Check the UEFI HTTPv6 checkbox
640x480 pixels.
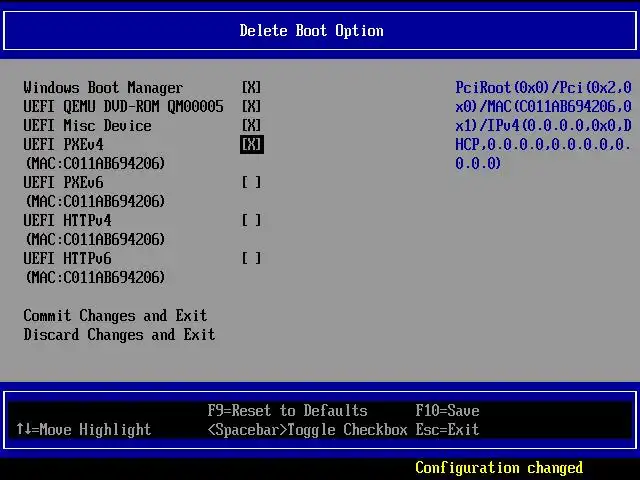click(251, 258)
